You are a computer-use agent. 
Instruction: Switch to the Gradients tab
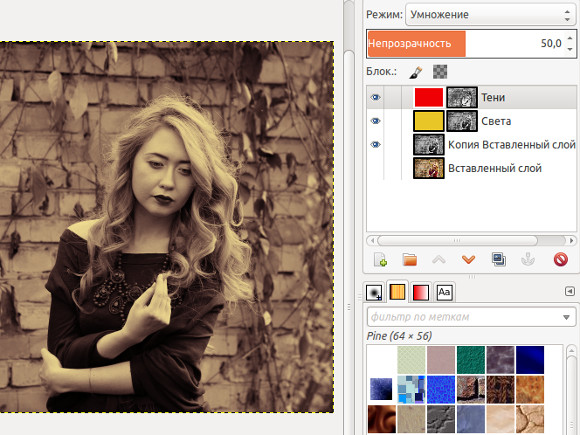point(421,292)
